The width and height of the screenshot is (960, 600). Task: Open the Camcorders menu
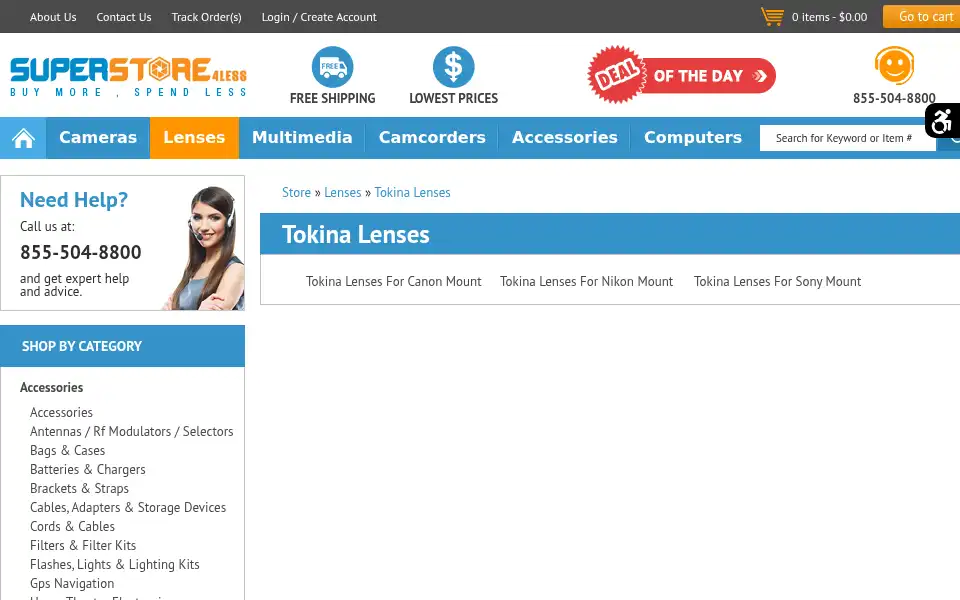(432, 138)
